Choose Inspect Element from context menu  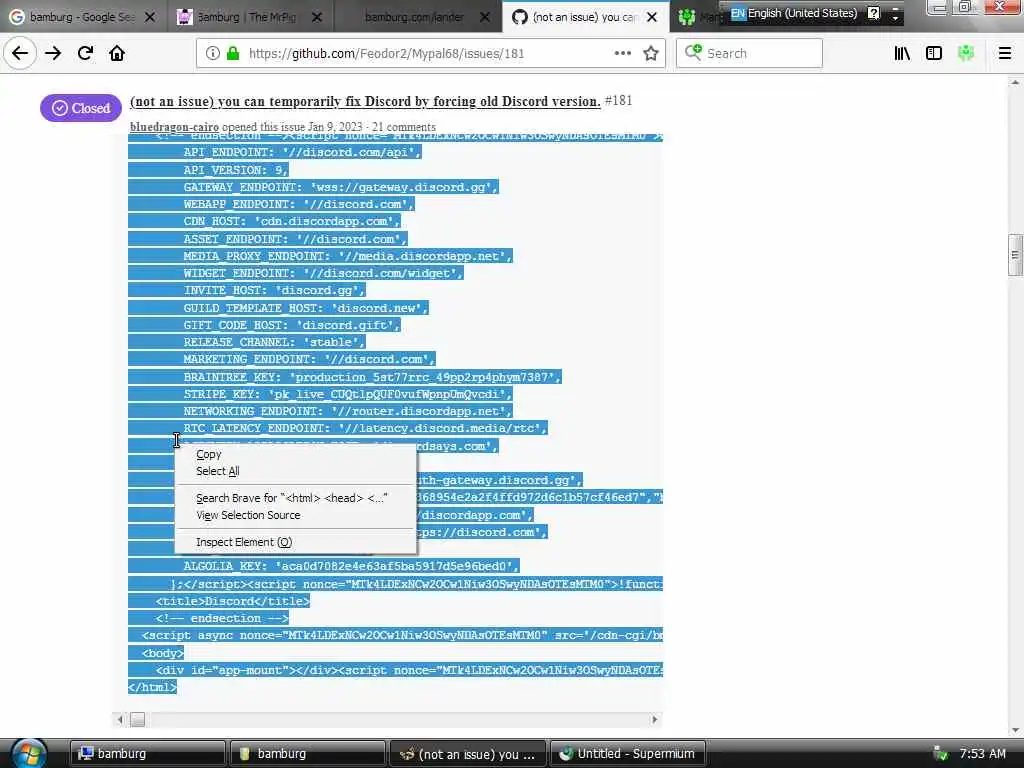(x=244, y=542)
